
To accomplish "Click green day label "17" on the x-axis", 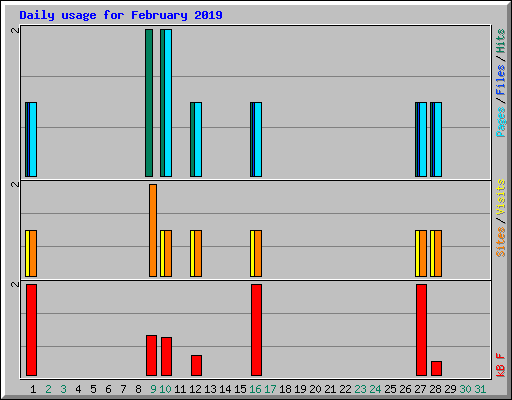I will (x=270, y=389).
